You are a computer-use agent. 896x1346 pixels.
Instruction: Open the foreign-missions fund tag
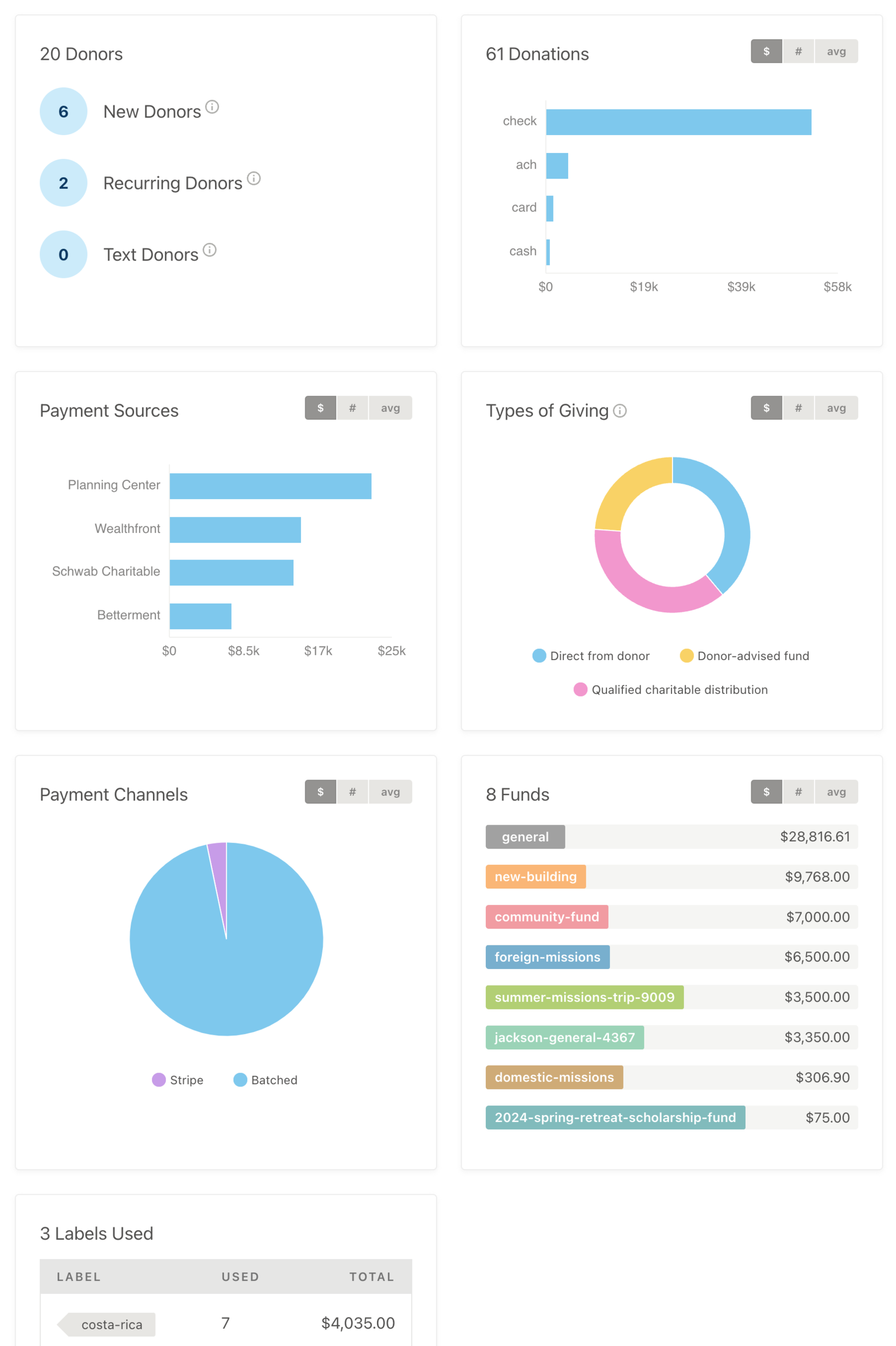coord(547,957)
